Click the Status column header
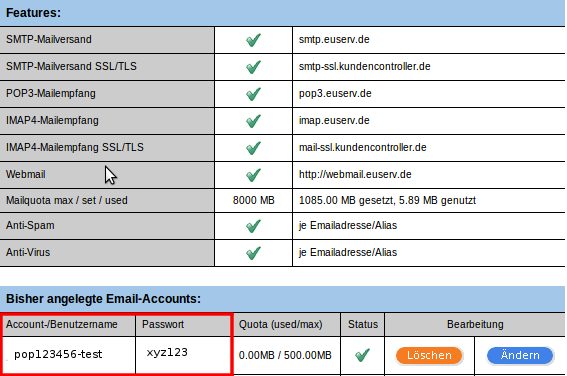This screenshot has width=567, height=376. (x=363, y=324)
